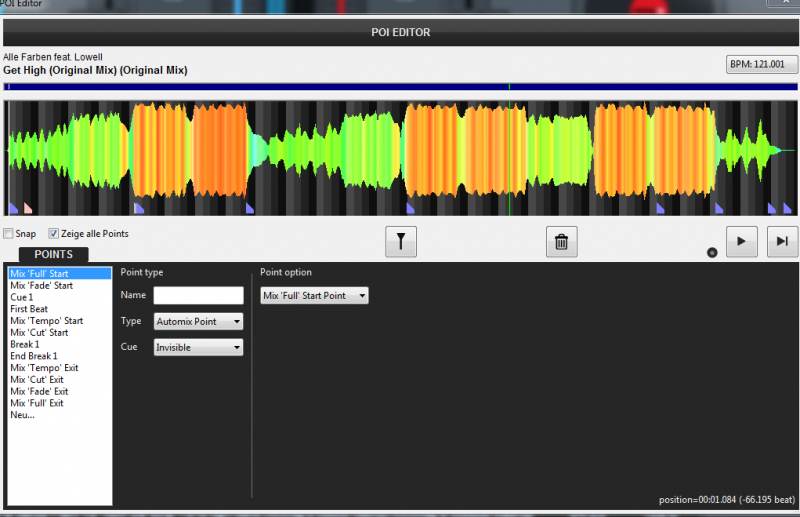The image size is (800, 517).
Task: Select Mix 'Tempo' Start entry
Action: 60,321
